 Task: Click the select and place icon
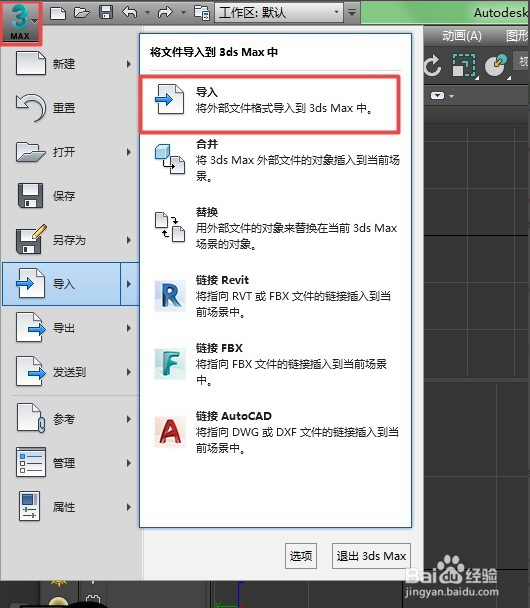click(x=496, y=65)
